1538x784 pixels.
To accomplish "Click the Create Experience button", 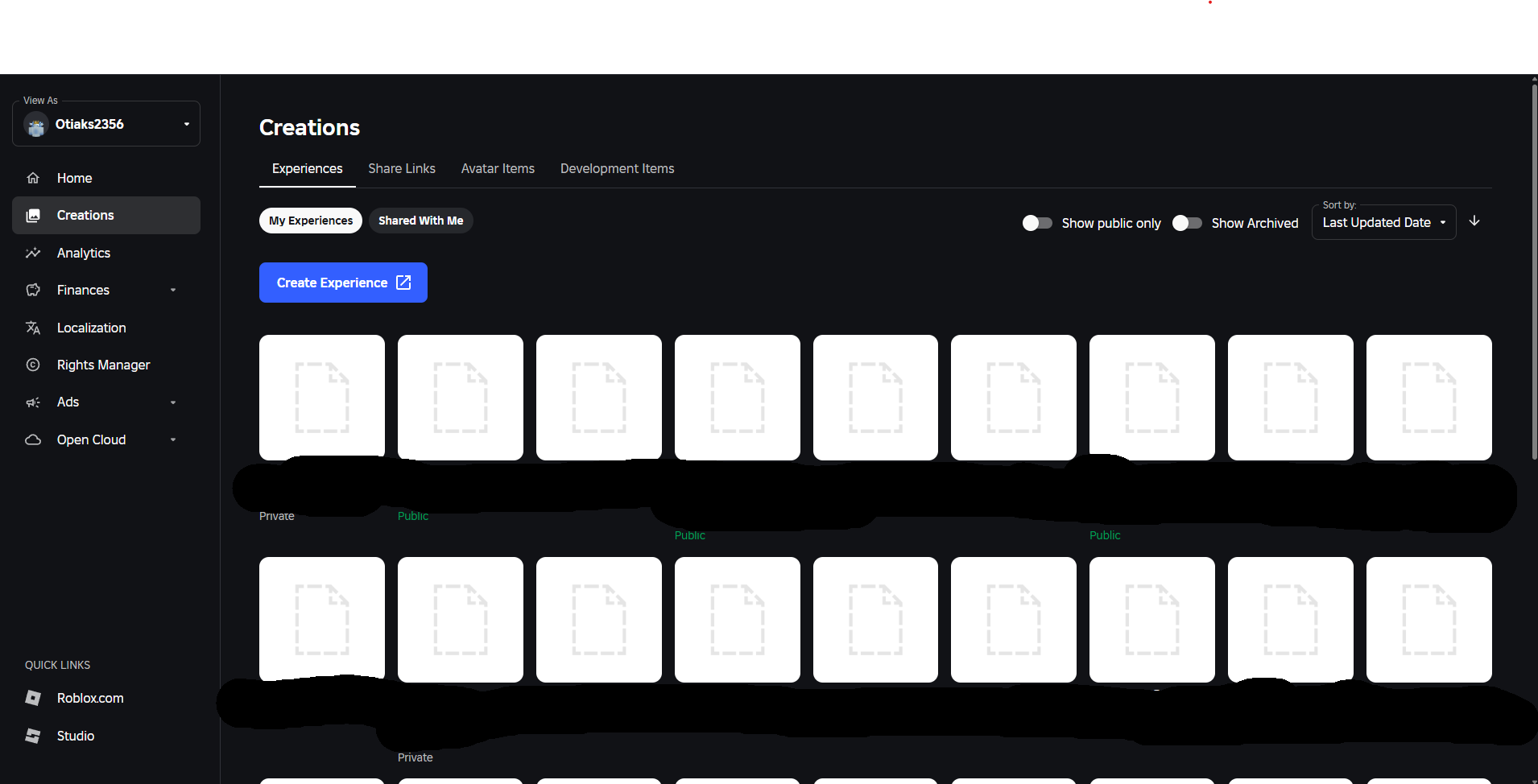I will [x=343, y=283].
